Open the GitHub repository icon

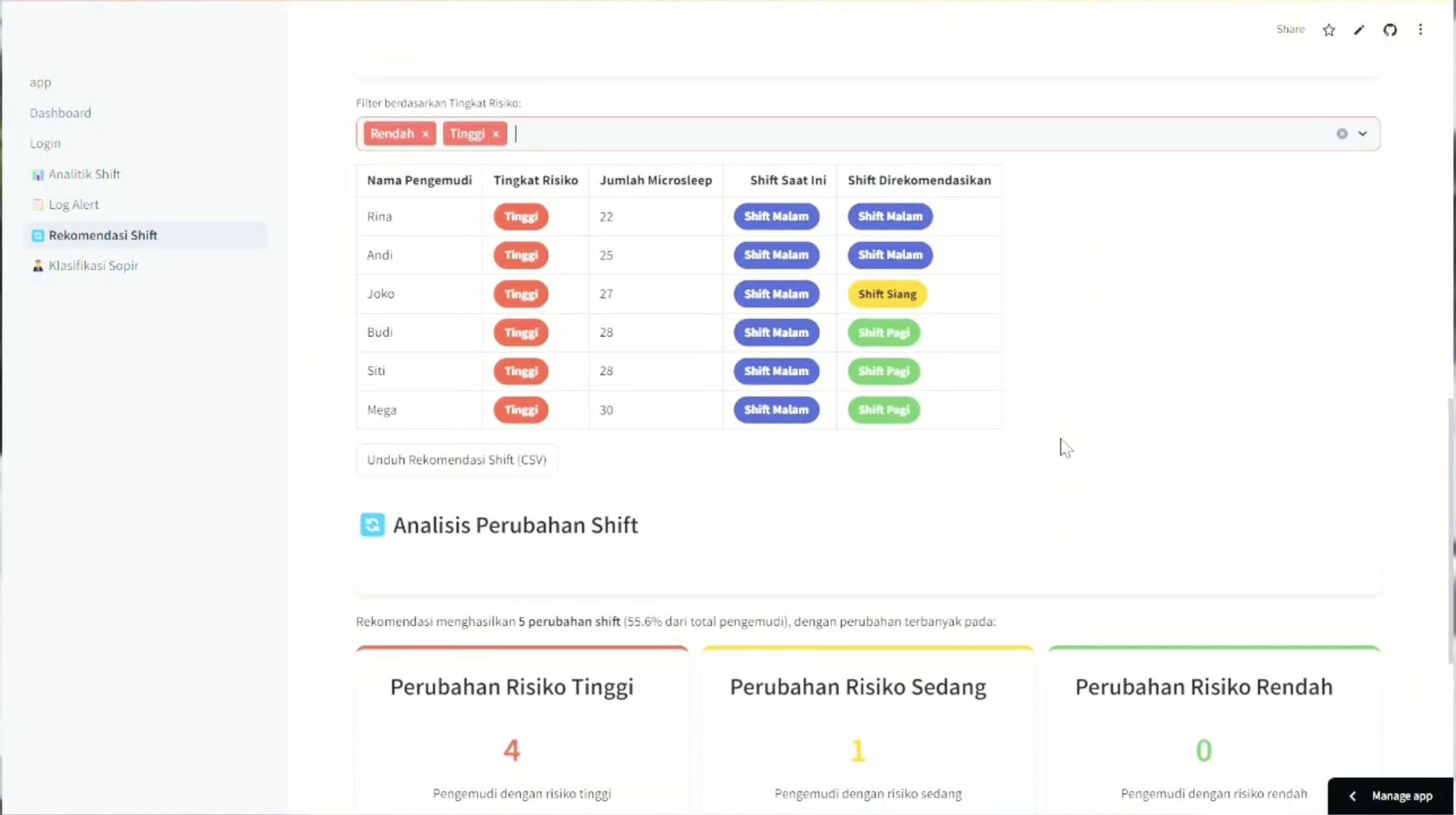pyautogui.click(x=1390, y=30)
